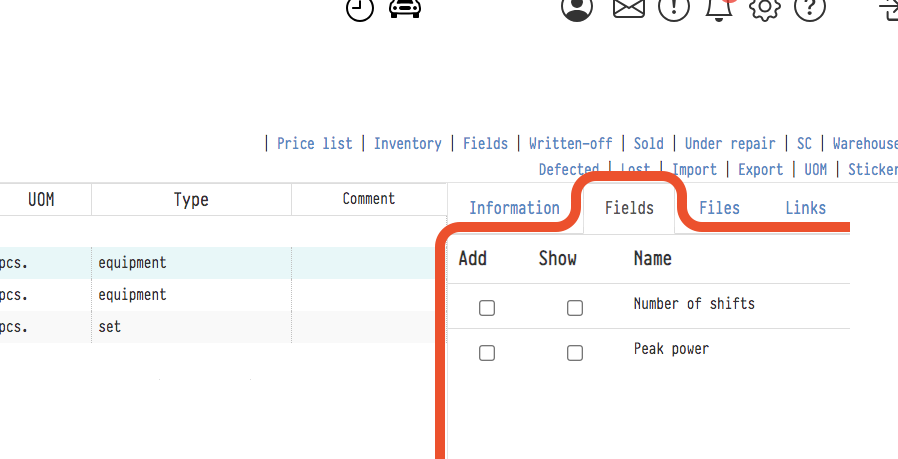Open settings gear icon

coord(764,8)
